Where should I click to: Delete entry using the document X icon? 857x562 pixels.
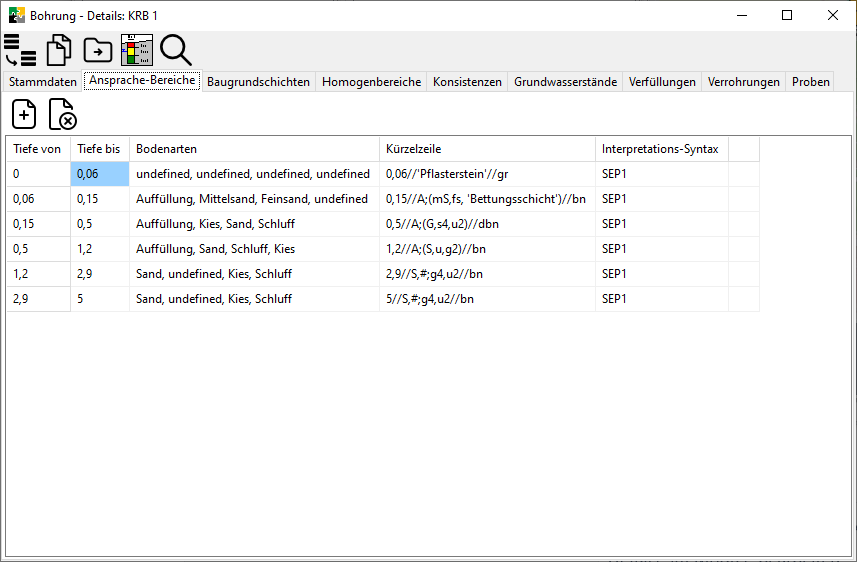click(63, 114)
